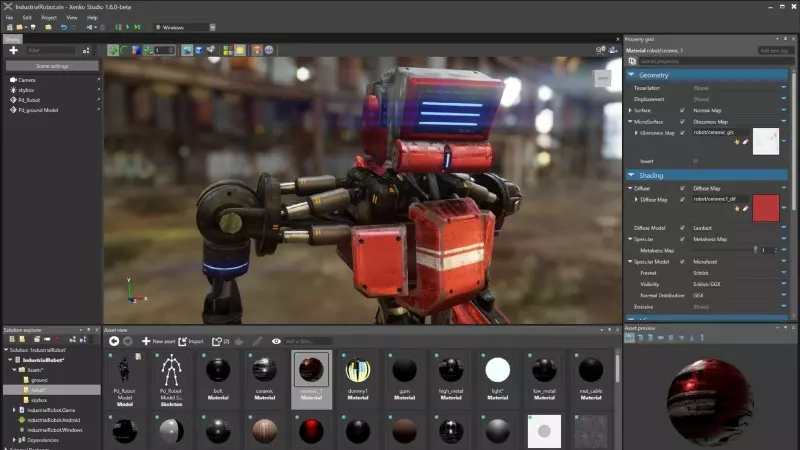Select the dummy1 Material asset
The height and width of the screenshot is (450, 800).
(x=358, y=379)
